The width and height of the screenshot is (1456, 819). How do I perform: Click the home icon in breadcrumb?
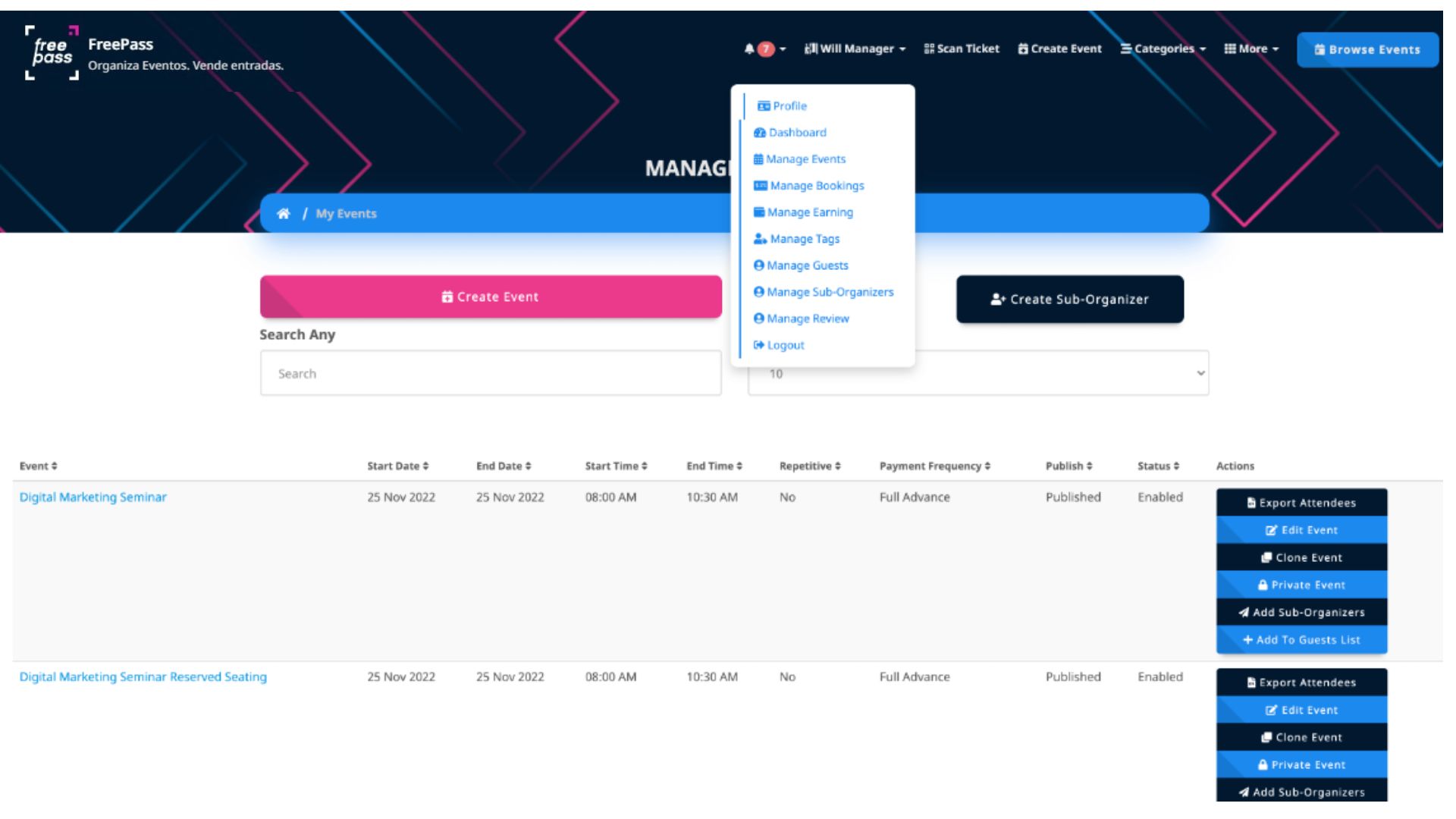(284, 214)
